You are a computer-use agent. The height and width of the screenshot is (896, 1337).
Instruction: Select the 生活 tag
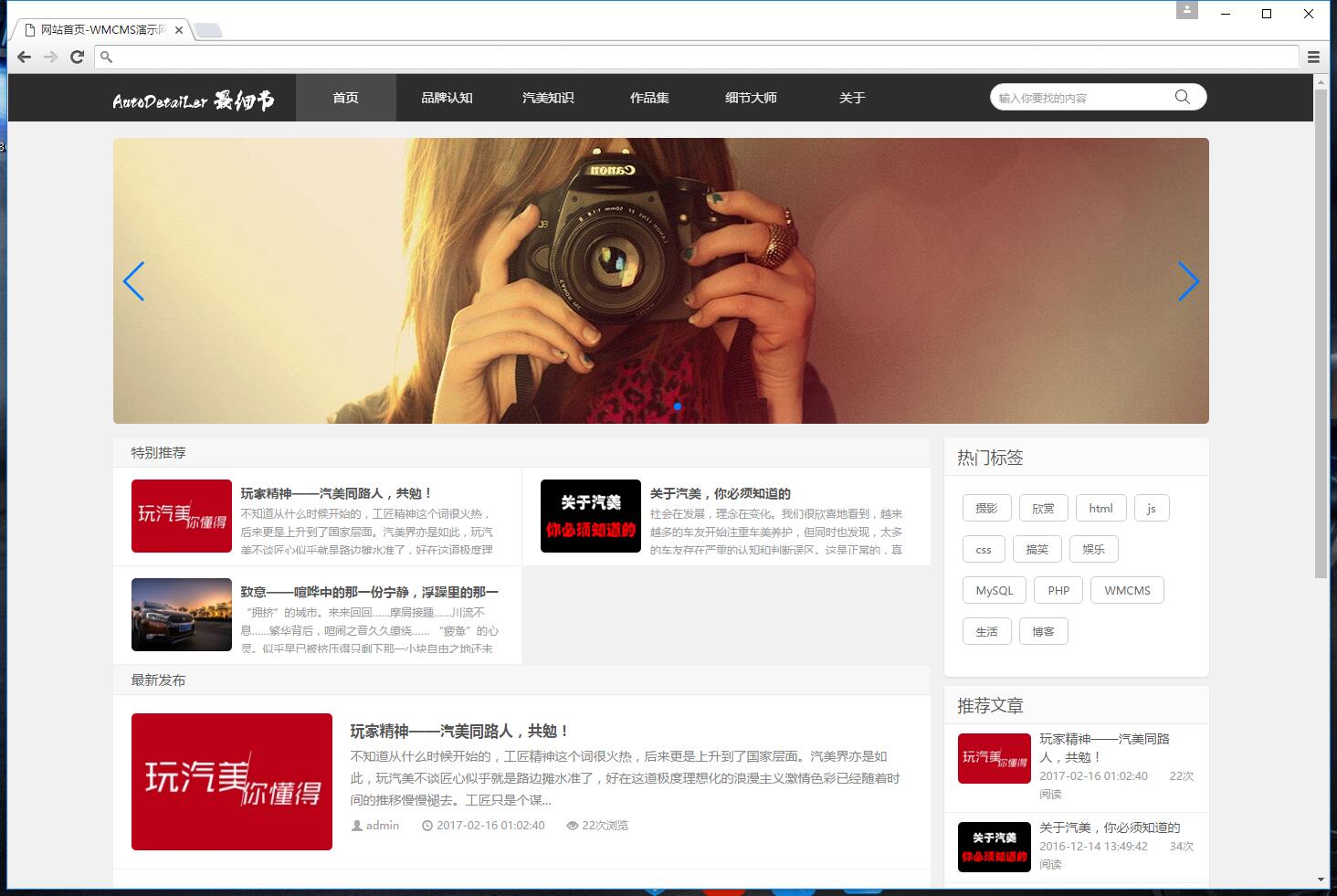pos(987,632)
